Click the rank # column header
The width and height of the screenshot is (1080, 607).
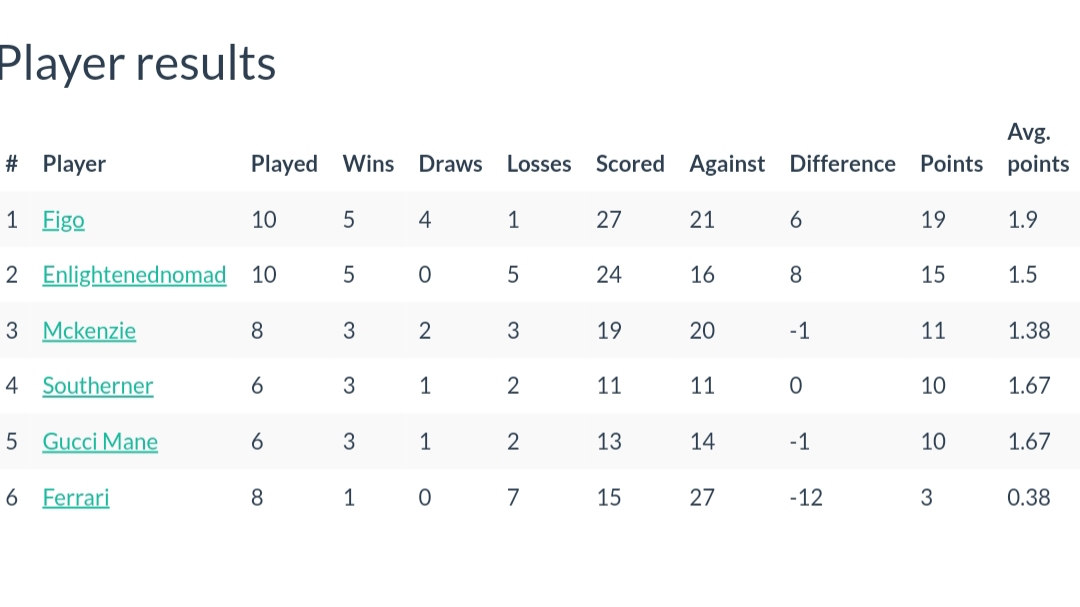pyautogui.click(x=12, y=164)
